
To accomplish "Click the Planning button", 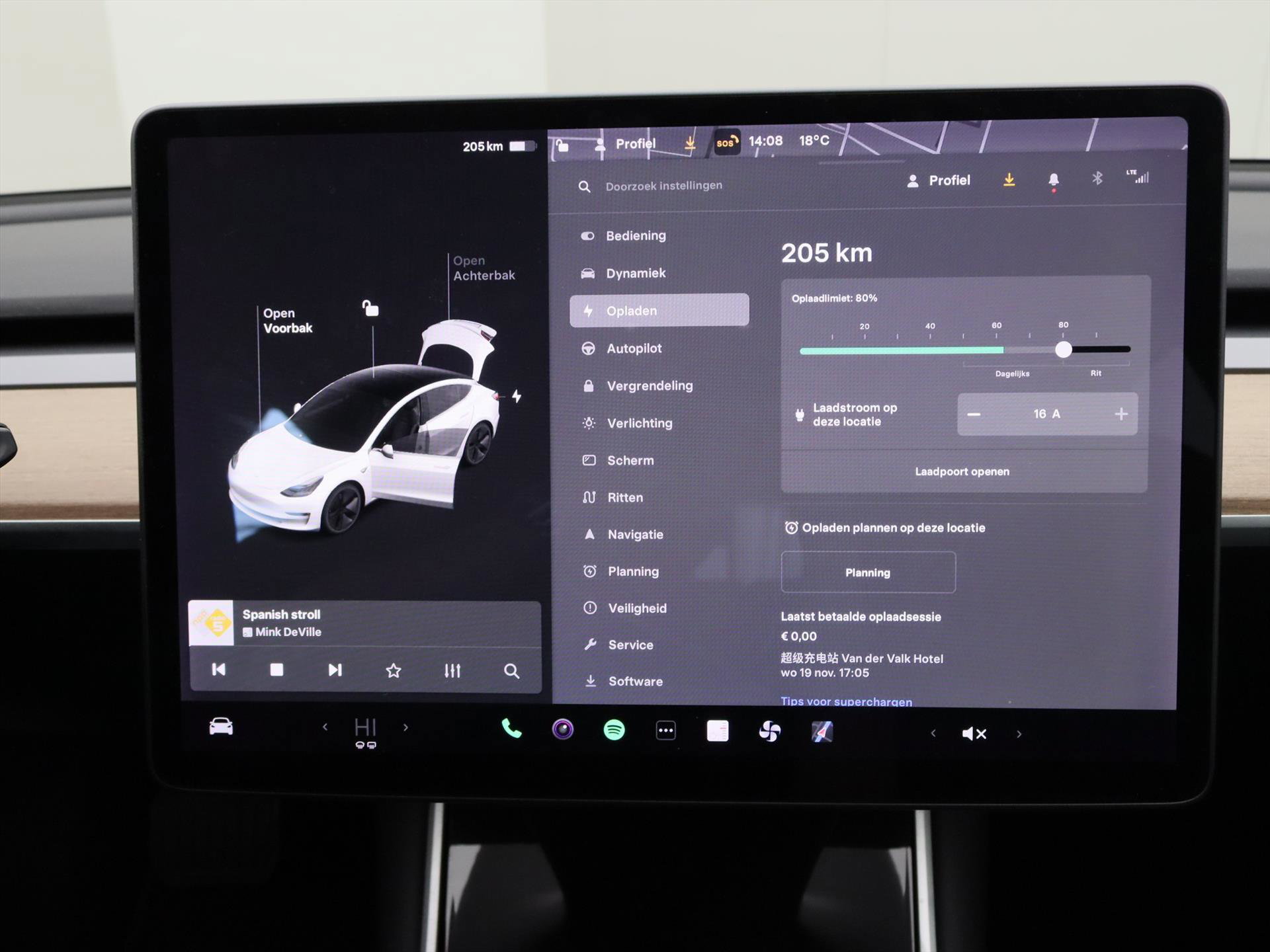I will point(868,573).
